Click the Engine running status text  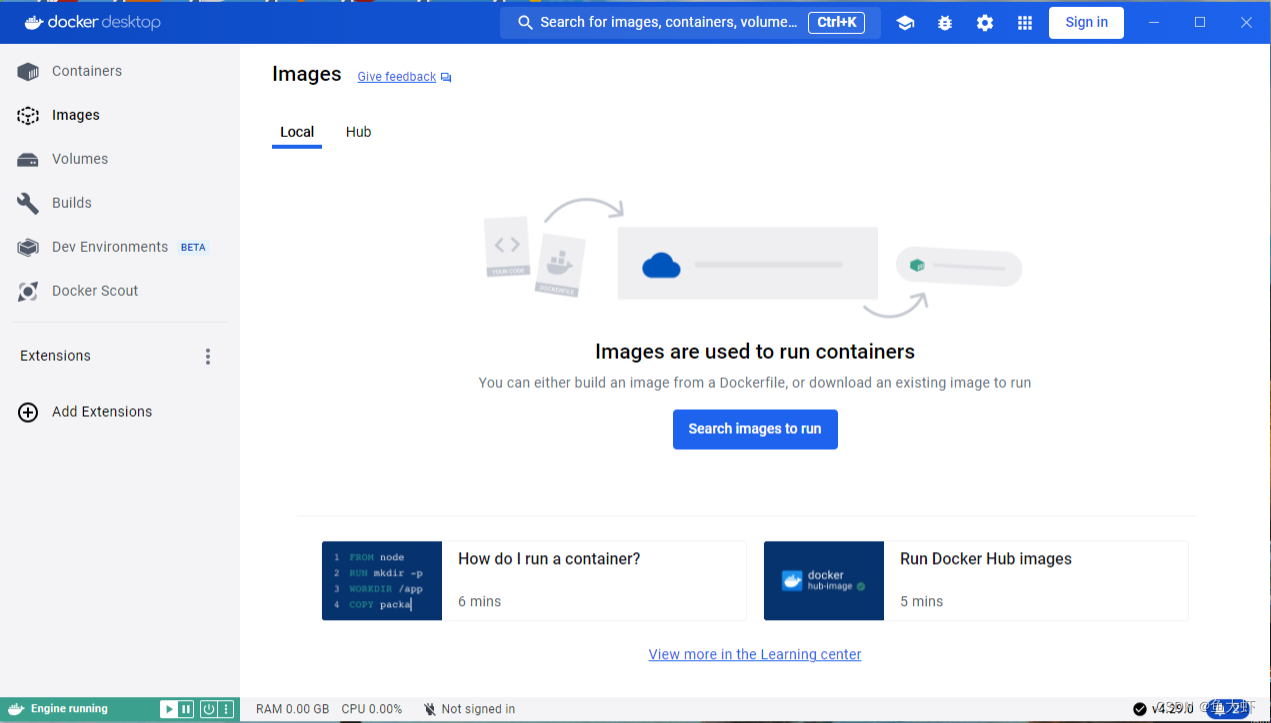click(69, 709)
